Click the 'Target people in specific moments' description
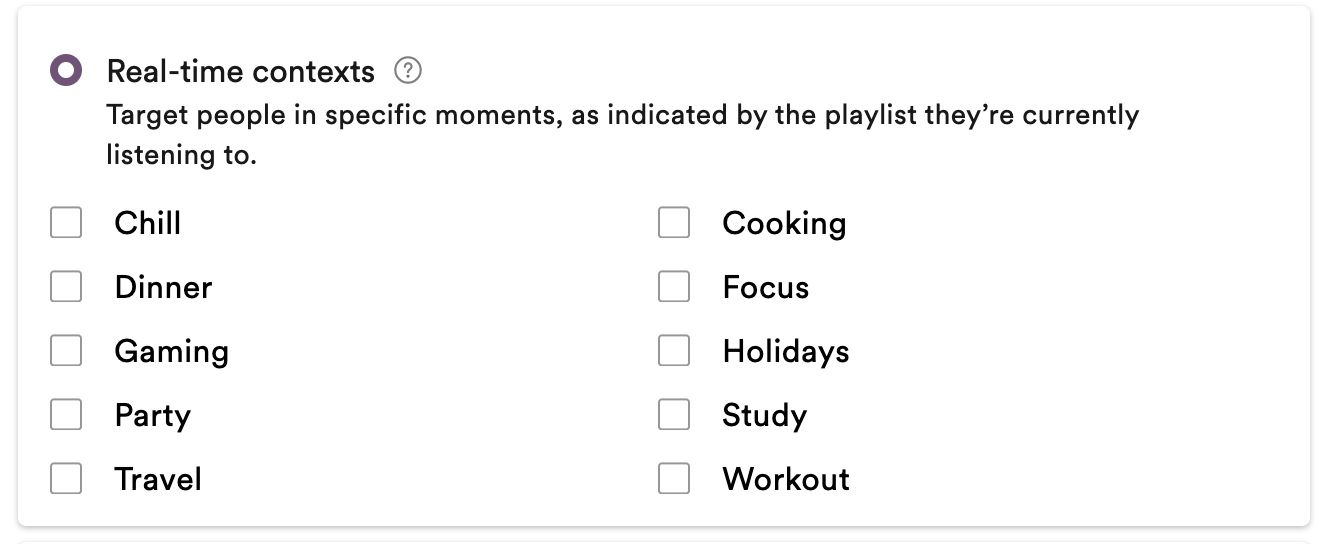This screenshot has width=1324, height=544. [623, 135]
